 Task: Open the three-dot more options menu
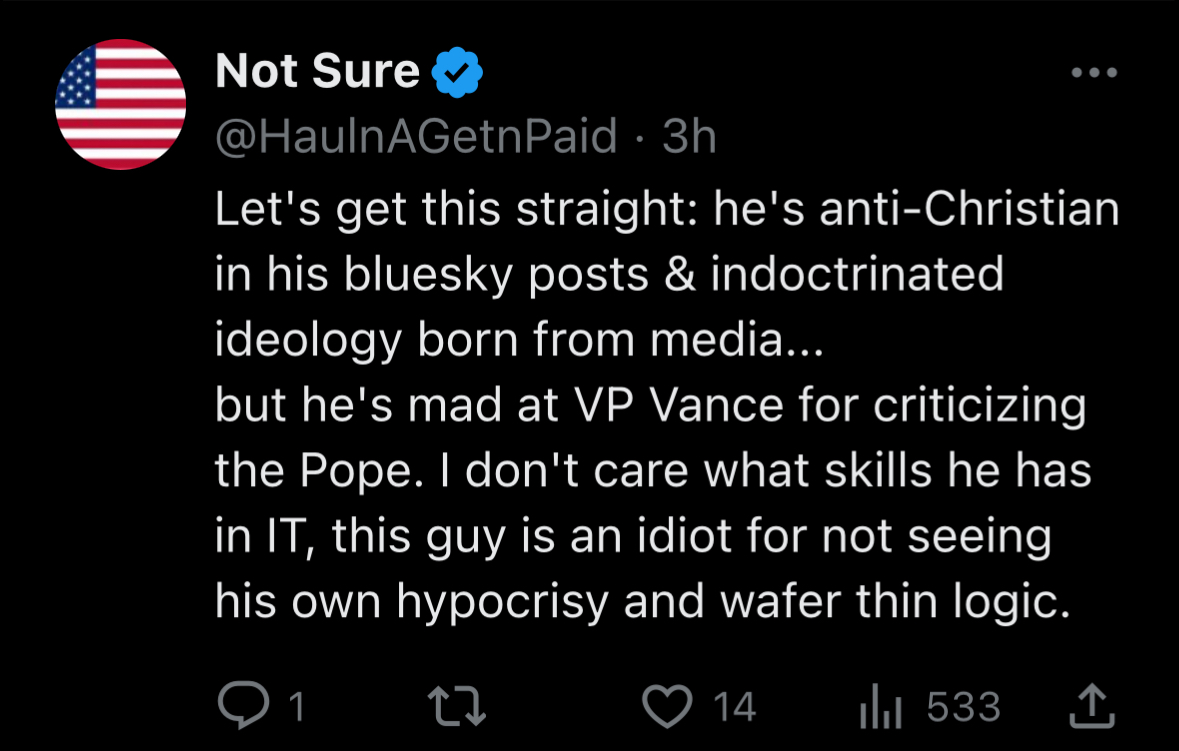click(1093, 74)
